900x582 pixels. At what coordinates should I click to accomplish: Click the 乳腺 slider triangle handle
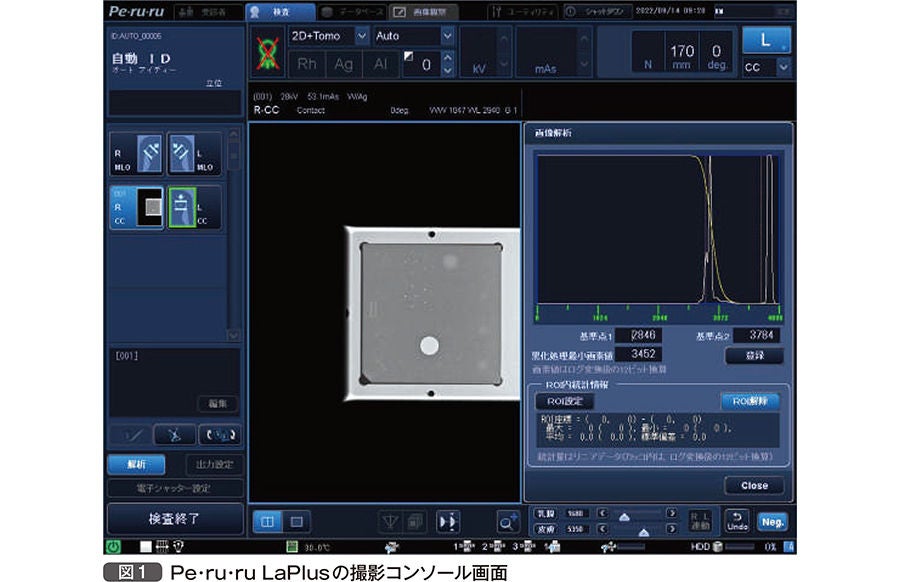[x=624, y=517]
